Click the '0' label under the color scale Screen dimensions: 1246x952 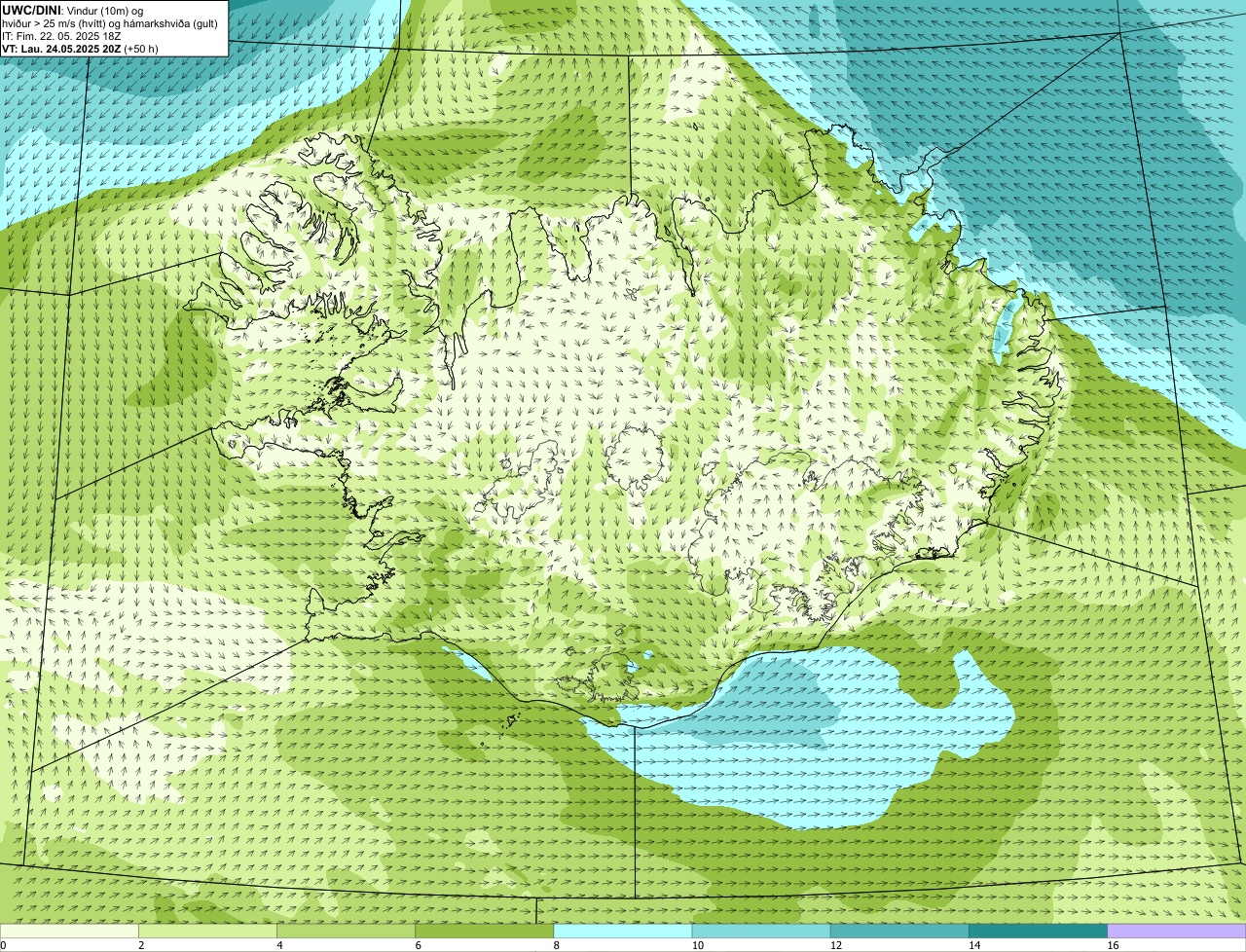(x=3, y=945)
